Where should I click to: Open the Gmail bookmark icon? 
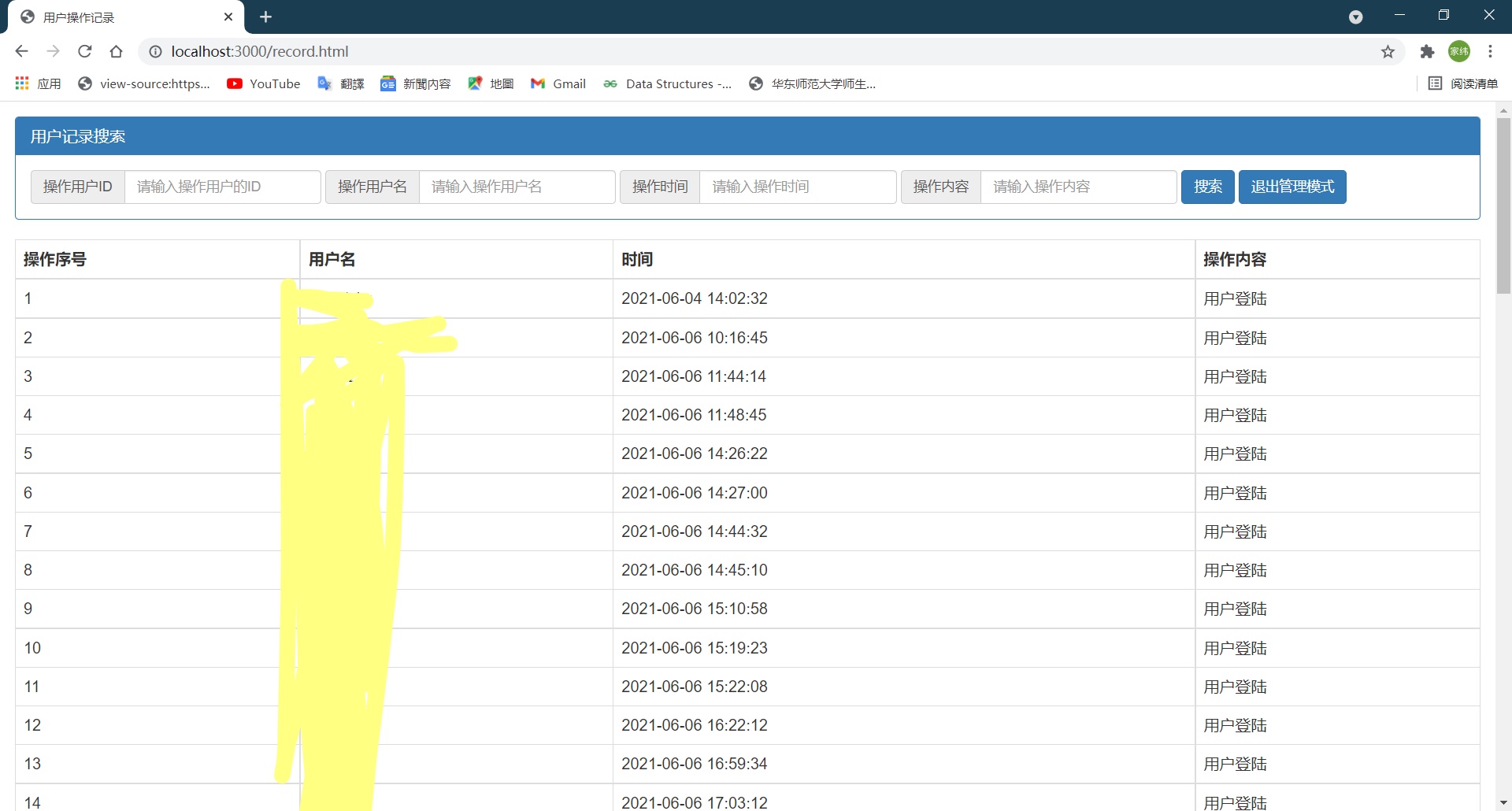pos(539,83)
